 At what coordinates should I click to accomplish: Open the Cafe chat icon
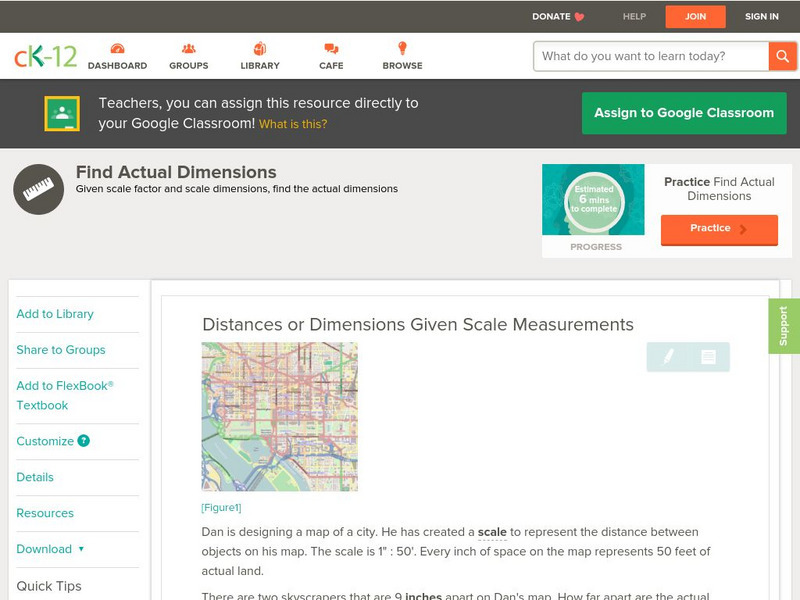331,50
